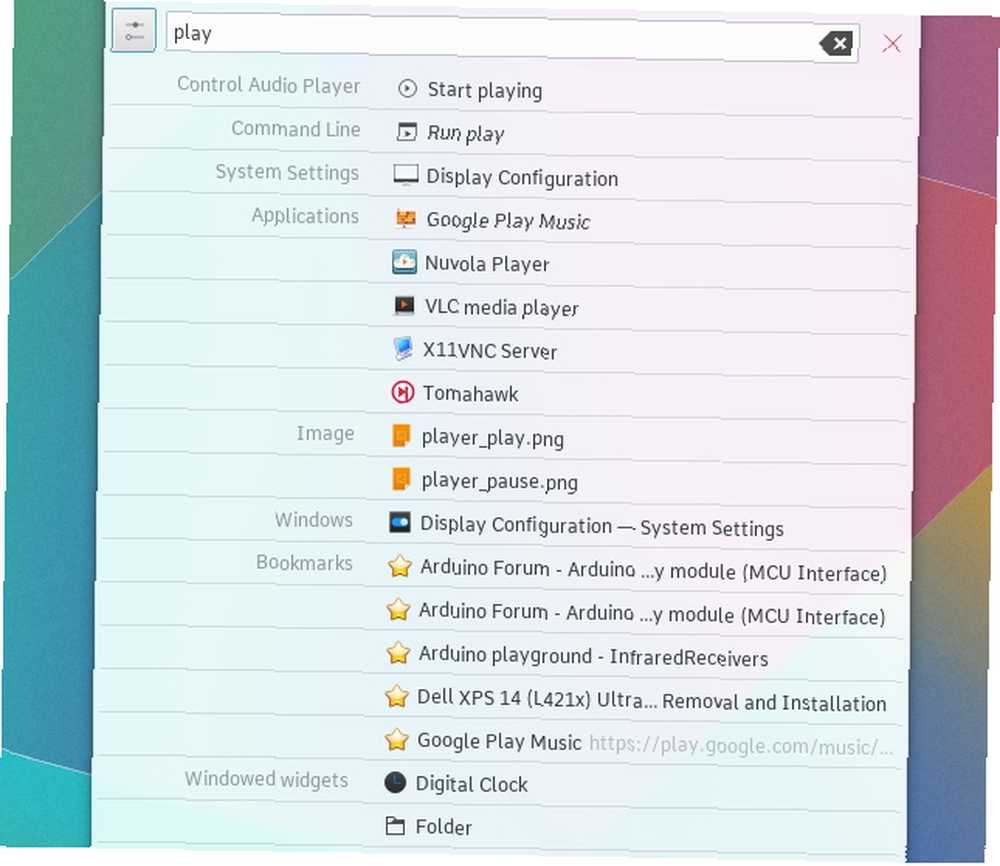1000x866 pixels.
Task: Click the Tomahawk red circular icon
Action: [402, 392]
